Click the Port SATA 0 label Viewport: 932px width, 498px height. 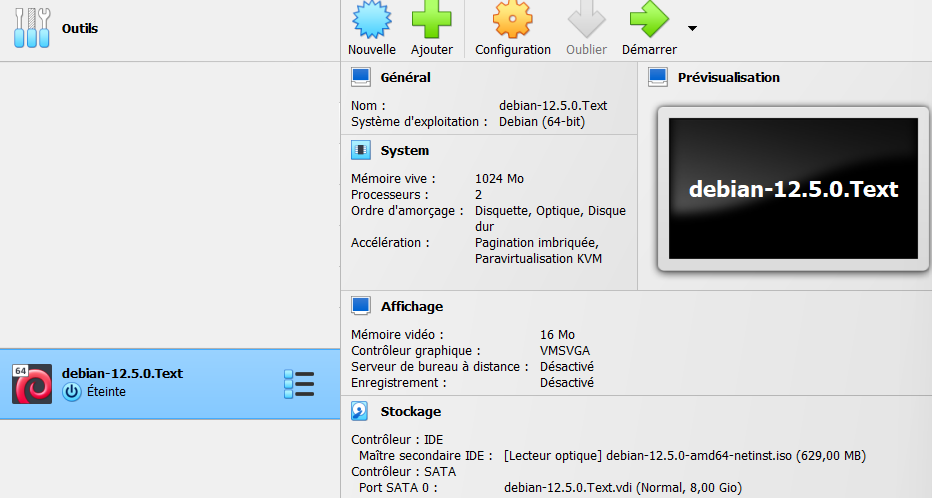pos(398,488)
